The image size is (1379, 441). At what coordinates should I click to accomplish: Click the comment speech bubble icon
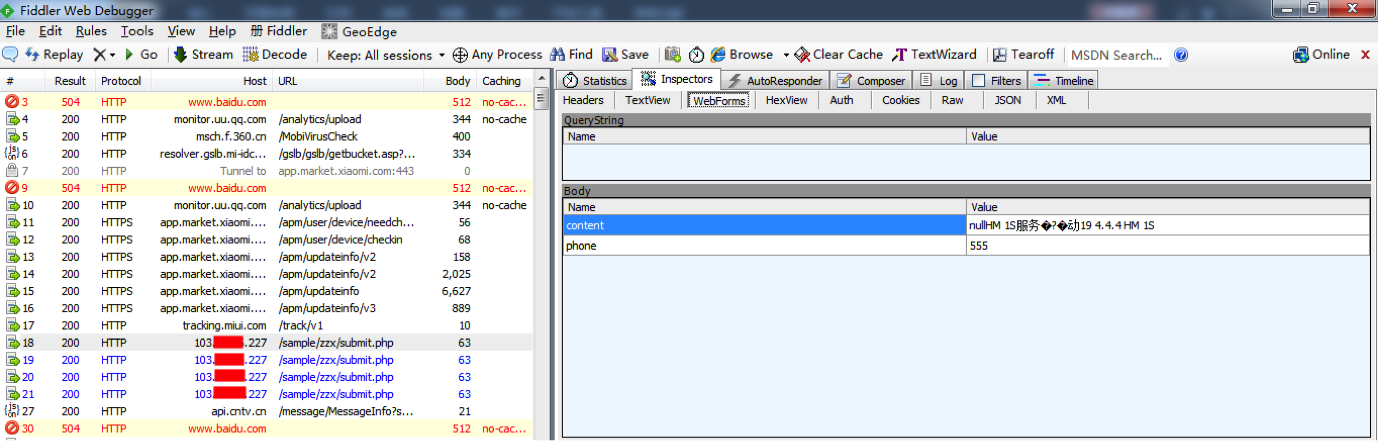tap(11, 55)
